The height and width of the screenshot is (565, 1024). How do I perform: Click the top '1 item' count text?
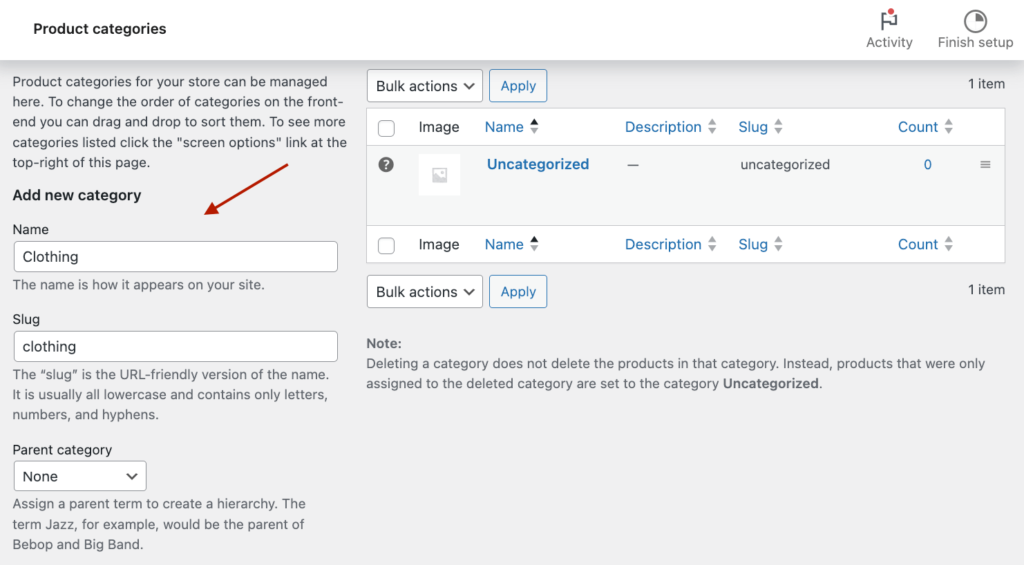pos(986,84)
